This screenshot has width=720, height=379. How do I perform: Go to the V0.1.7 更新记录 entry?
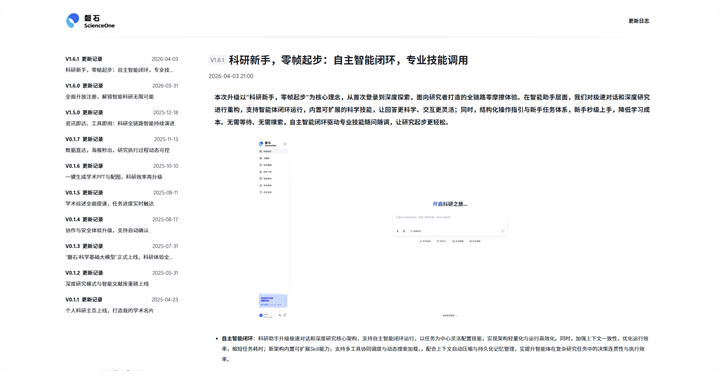[122, 144]
